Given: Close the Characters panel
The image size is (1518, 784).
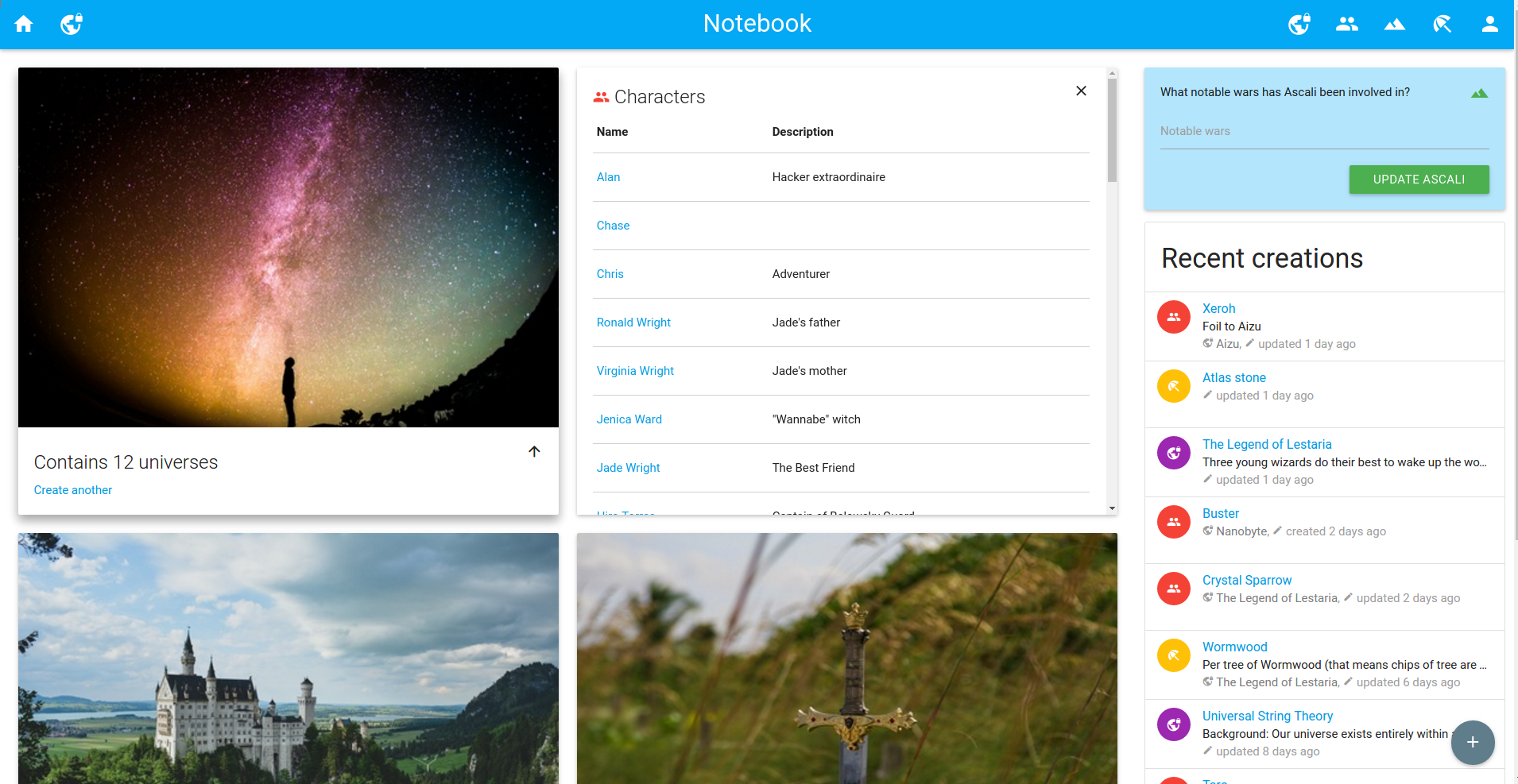Looking at the screenshot, I should point(1081,91).
